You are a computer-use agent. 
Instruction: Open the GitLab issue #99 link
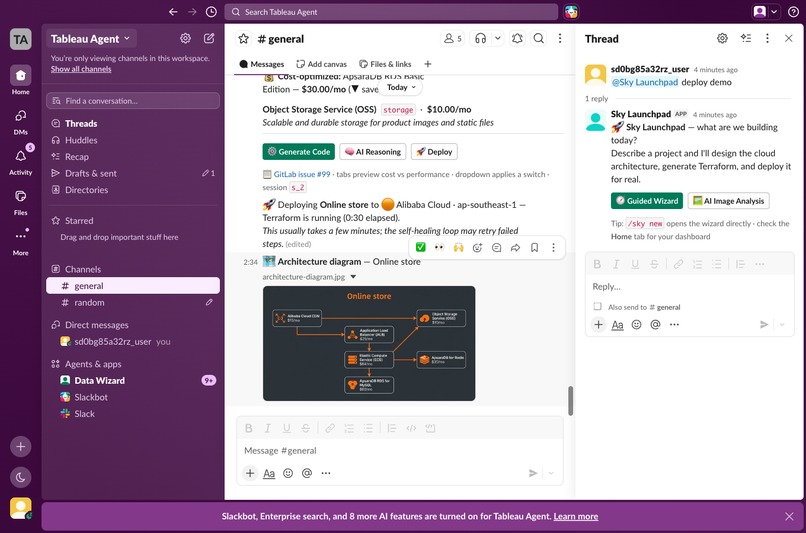[302, 174]
